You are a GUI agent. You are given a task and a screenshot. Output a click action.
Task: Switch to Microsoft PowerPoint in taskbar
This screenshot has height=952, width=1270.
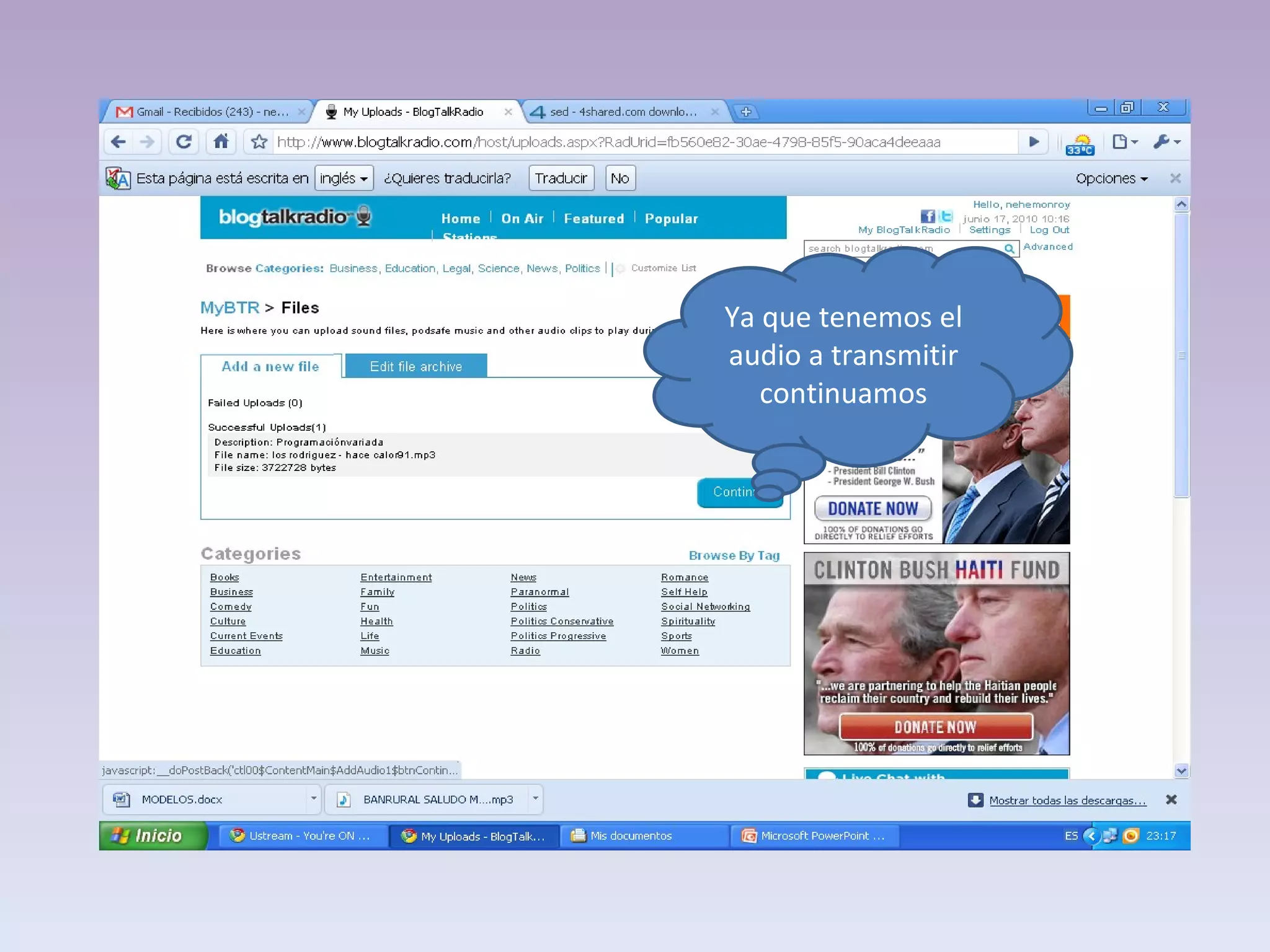point(814,835)
